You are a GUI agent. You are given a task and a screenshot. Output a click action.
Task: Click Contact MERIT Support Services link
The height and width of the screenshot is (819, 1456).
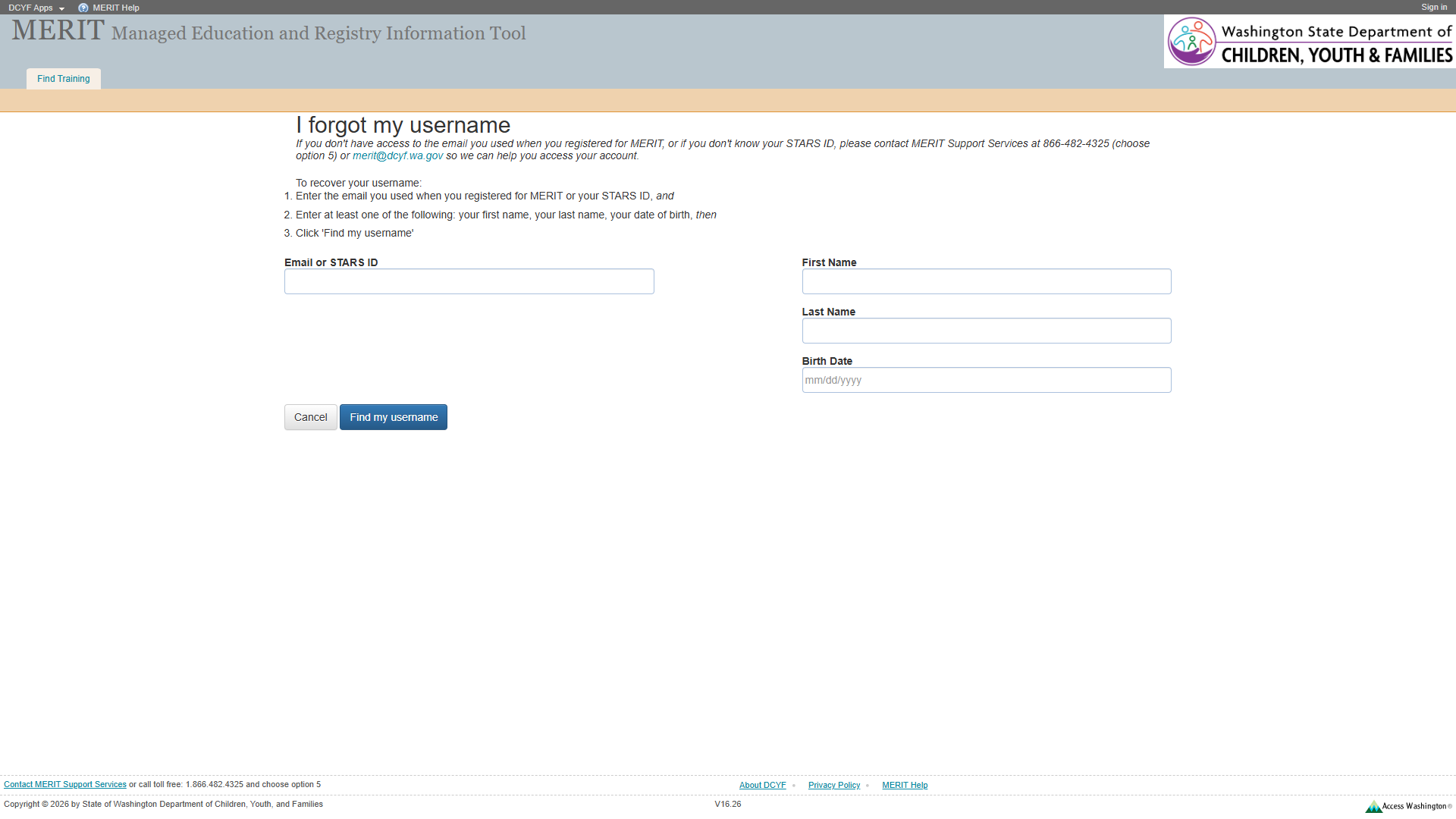tap(65, 784)
